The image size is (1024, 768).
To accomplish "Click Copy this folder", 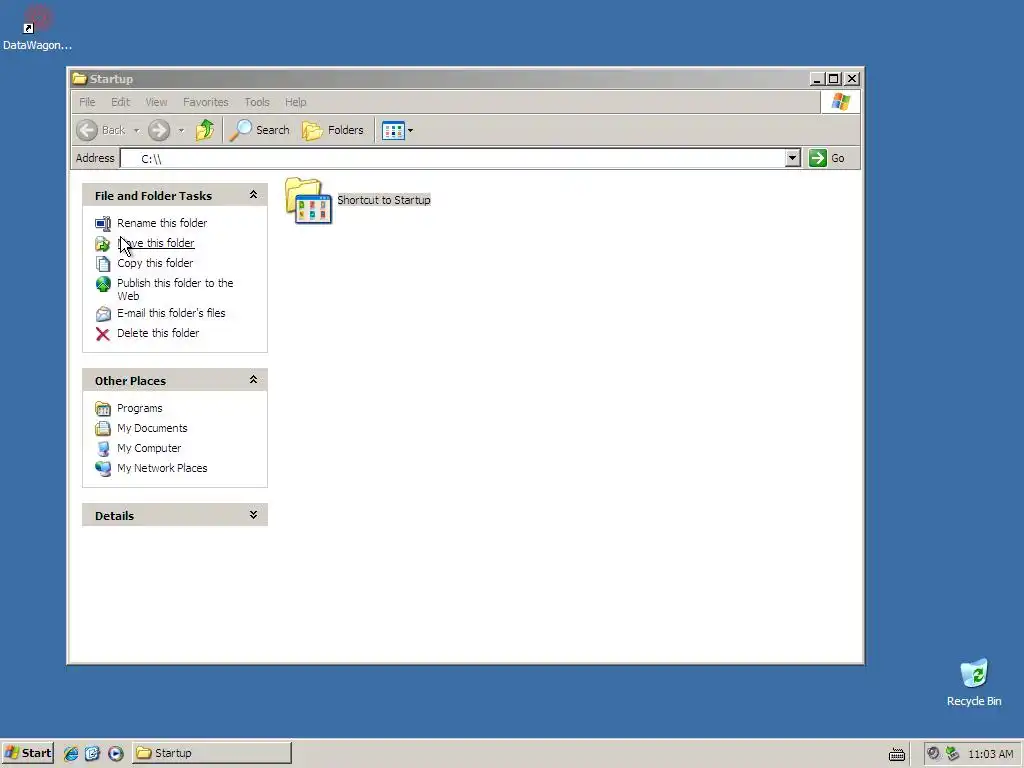I will [x=155, y=263].
